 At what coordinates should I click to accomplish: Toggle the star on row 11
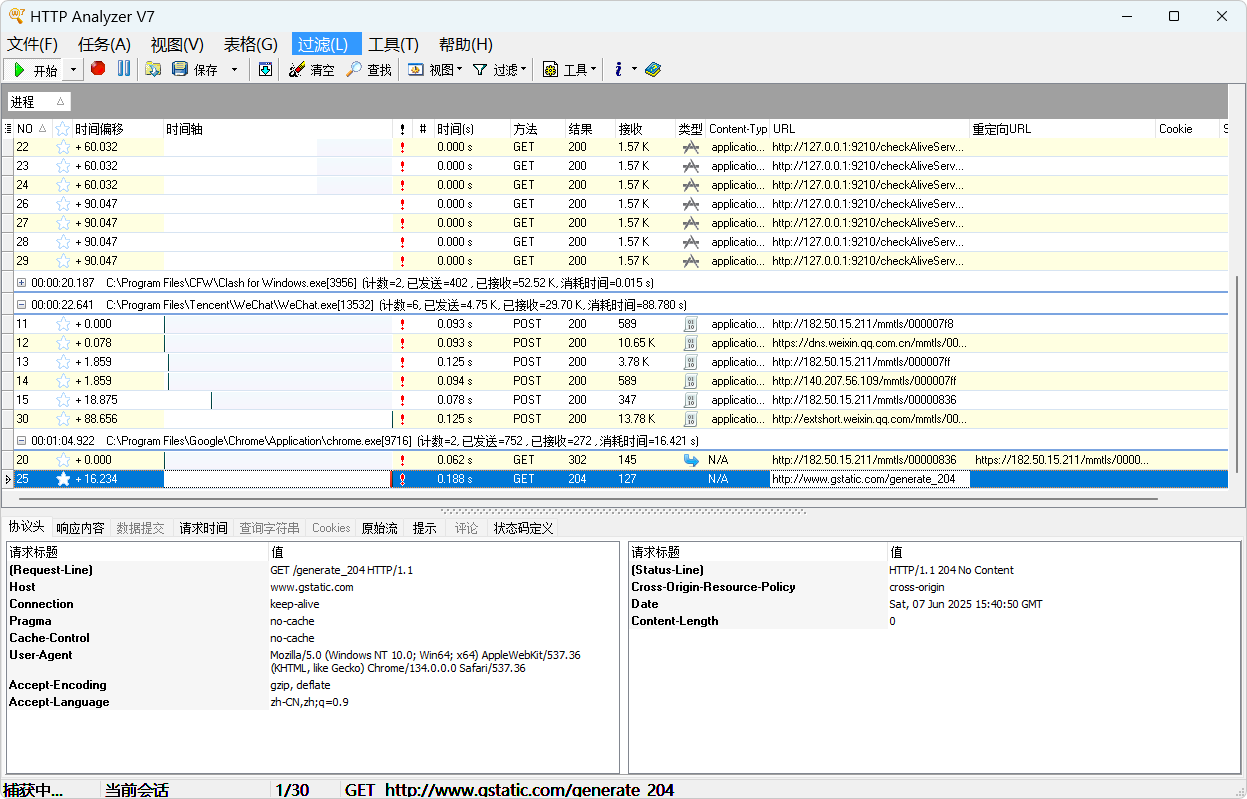tap(63, 324)
